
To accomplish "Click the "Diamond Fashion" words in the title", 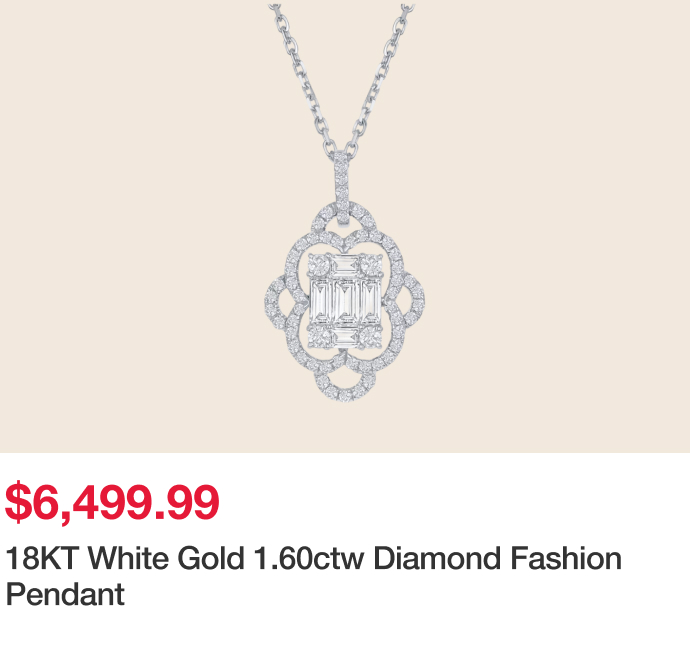I will point(497,558).
